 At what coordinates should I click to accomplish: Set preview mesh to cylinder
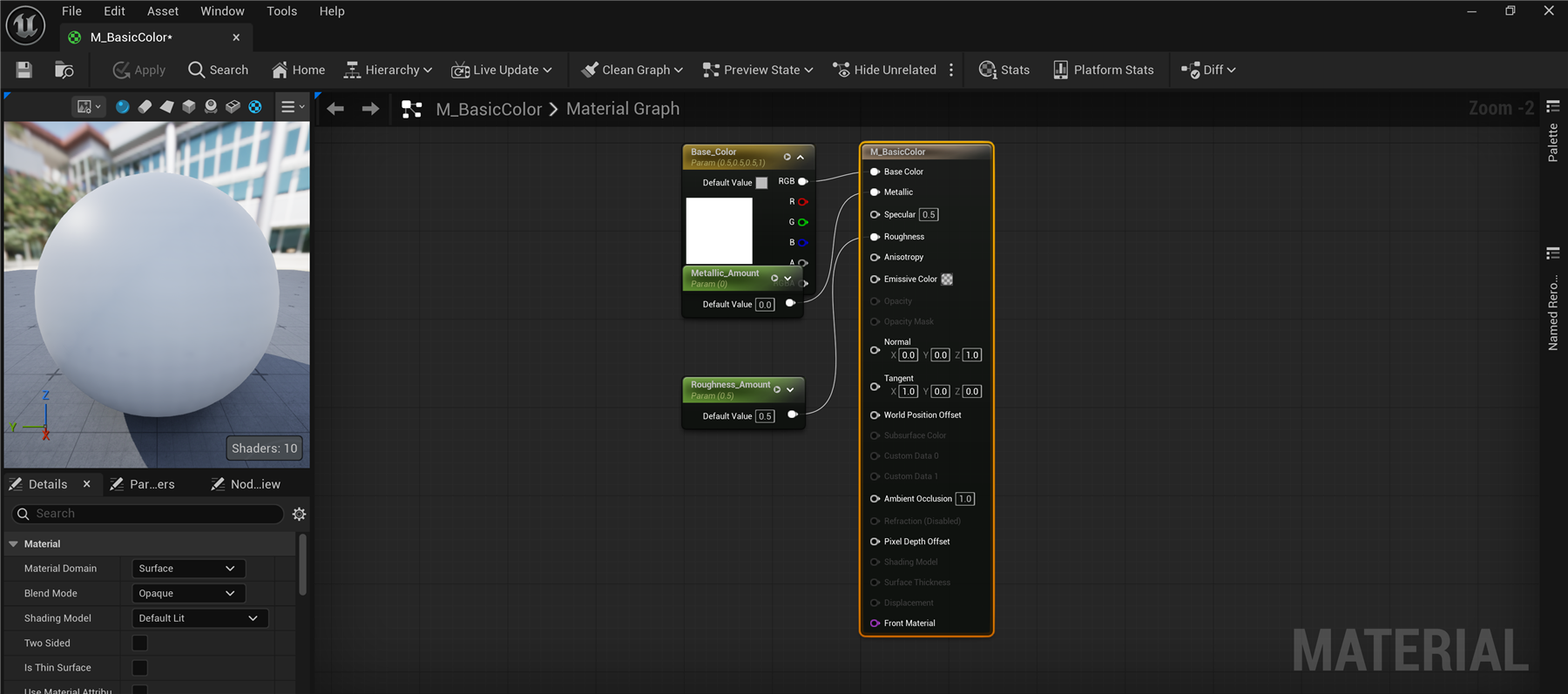tap(145, 106)
